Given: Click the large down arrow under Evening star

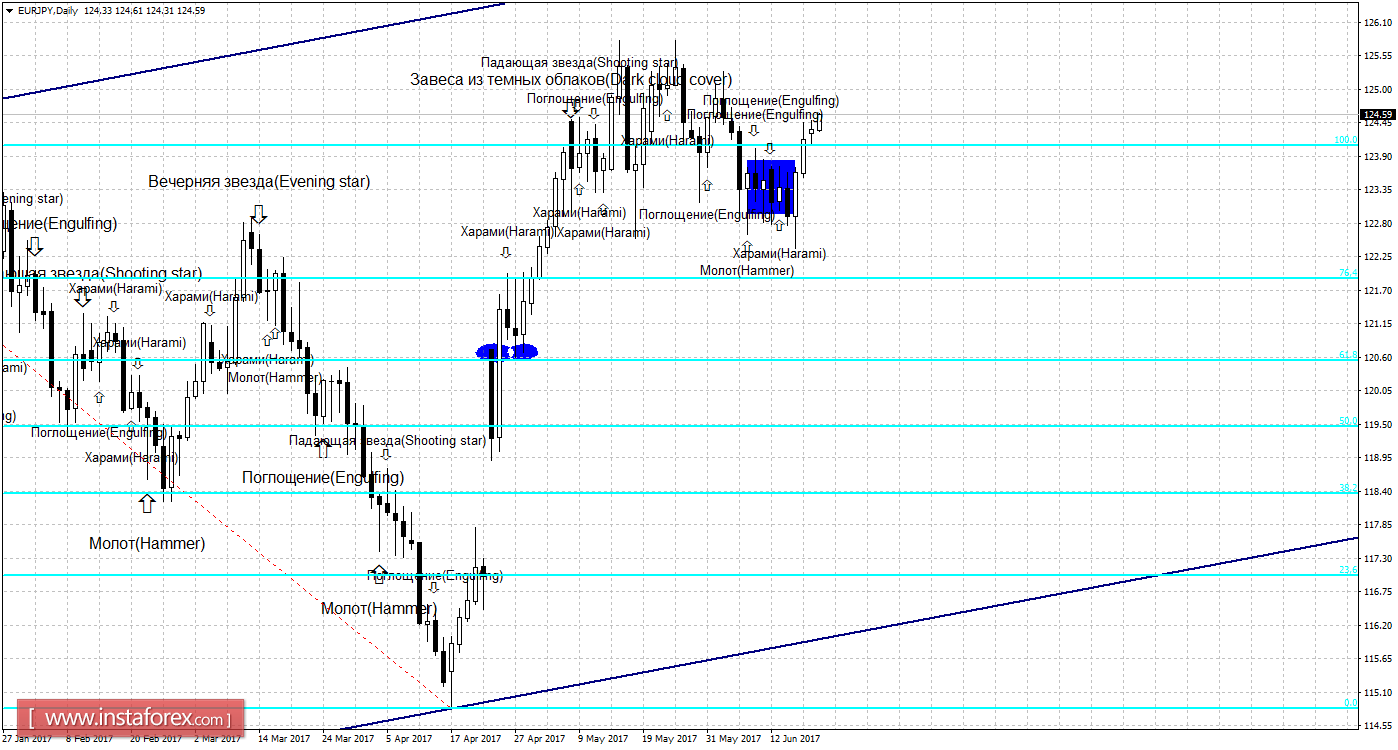Looking at the screenshot, I should [258, 214].
